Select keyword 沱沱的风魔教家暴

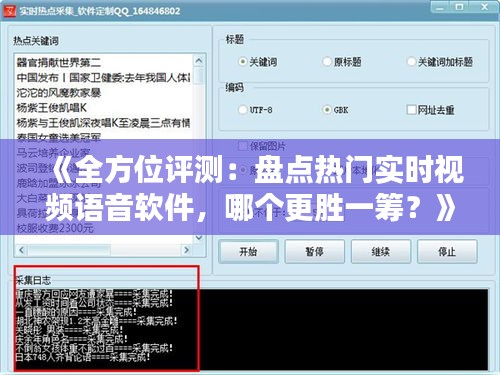point(59,93)
